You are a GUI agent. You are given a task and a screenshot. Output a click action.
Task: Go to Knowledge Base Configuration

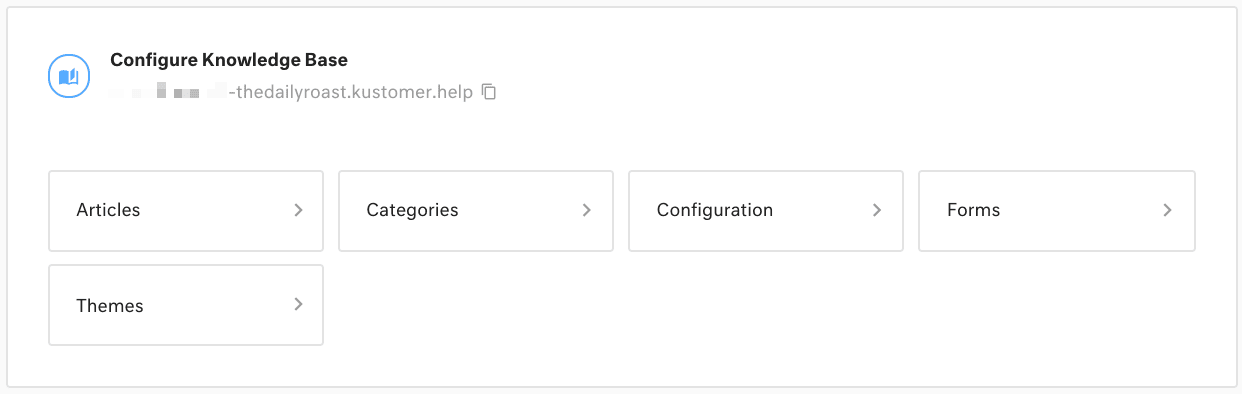point(766,210)
